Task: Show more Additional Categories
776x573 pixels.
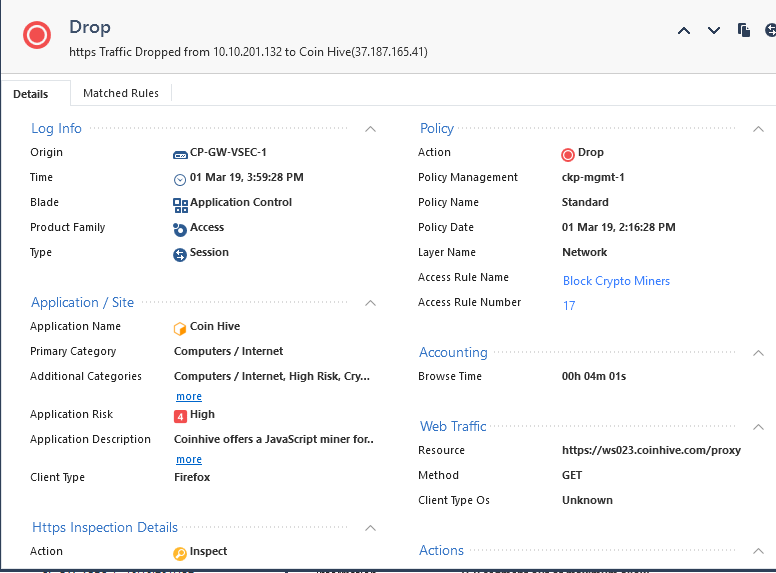Action: (189, 396)
